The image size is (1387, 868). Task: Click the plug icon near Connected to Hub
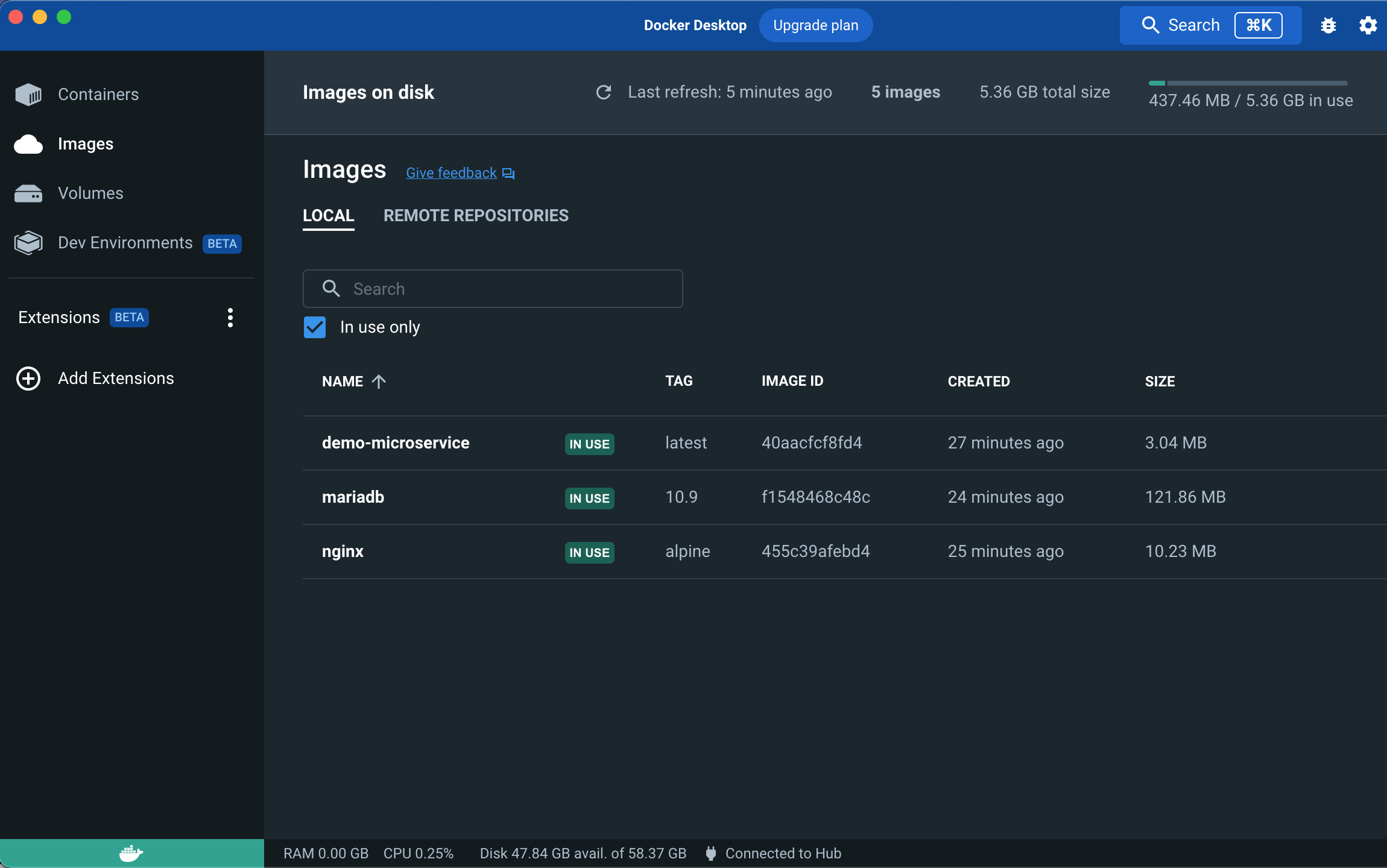711,854
